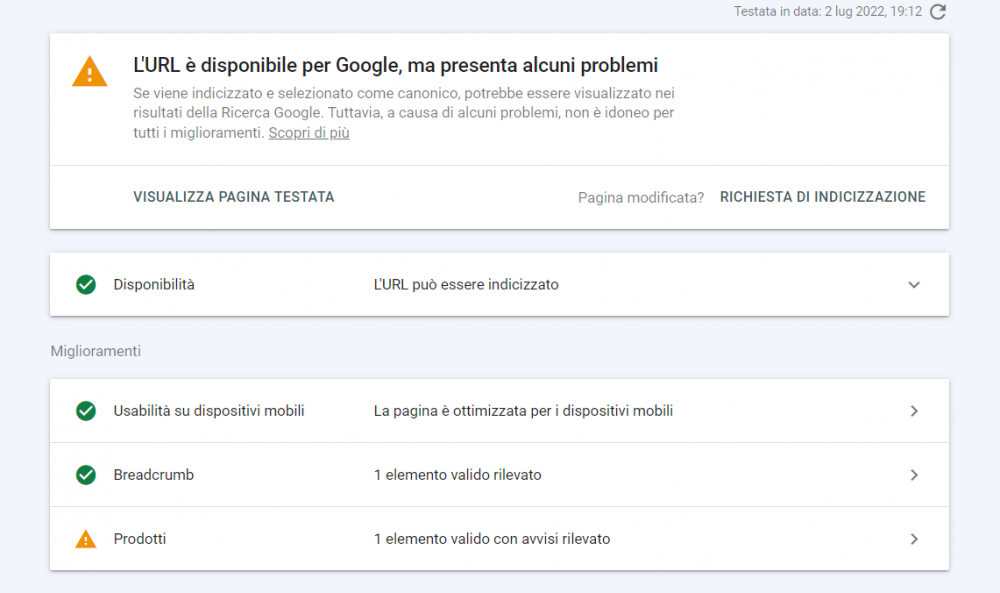Click the green check icon beside Disponibilità
The width and height of the screenshot is (1000, 593).
[85, 284]
